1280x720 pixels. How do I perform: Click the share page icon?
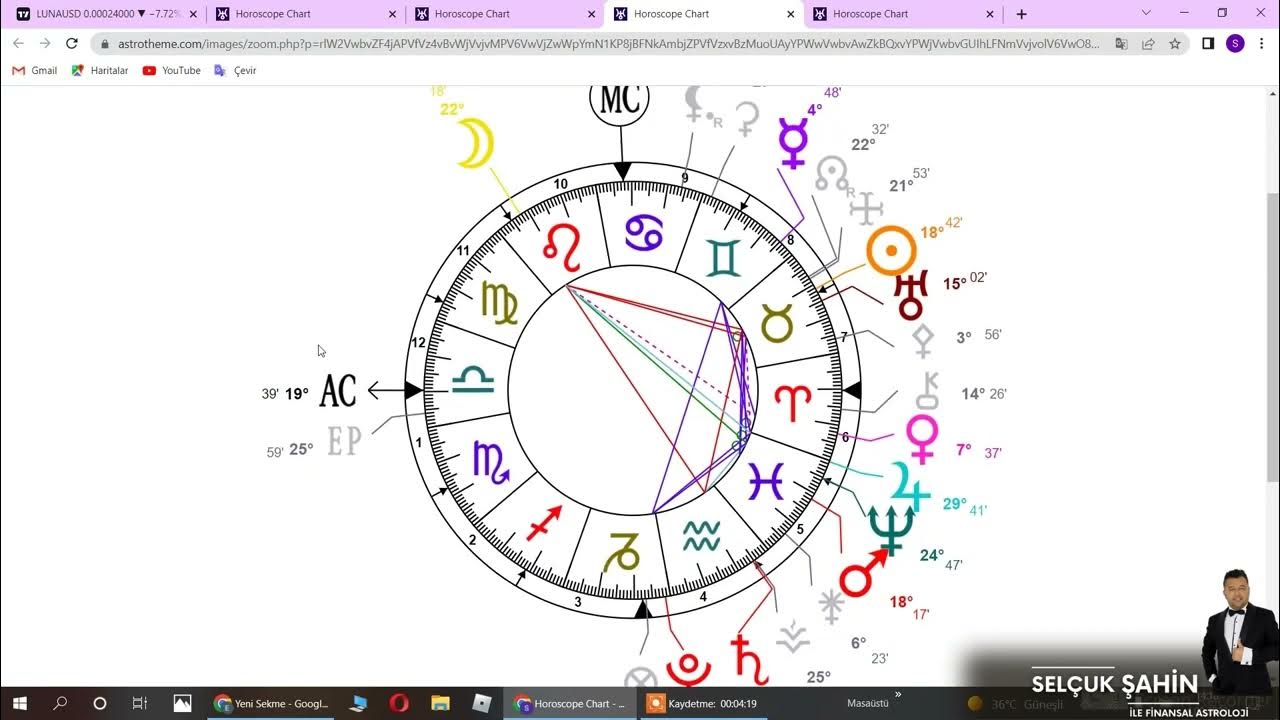point(1148,44)
